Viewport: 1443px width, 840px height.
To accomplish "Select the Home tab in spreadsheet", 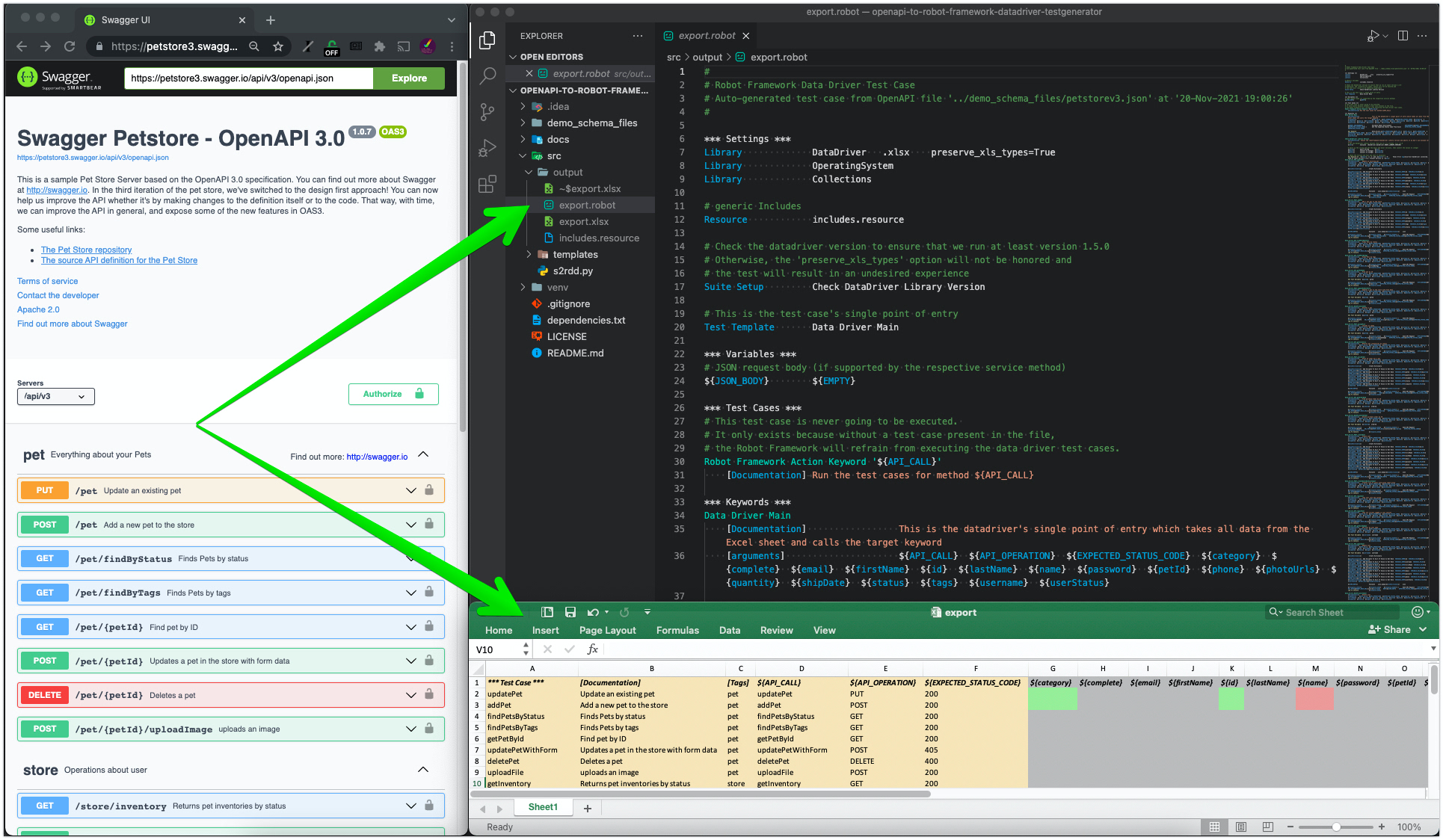I will (498, 631).
